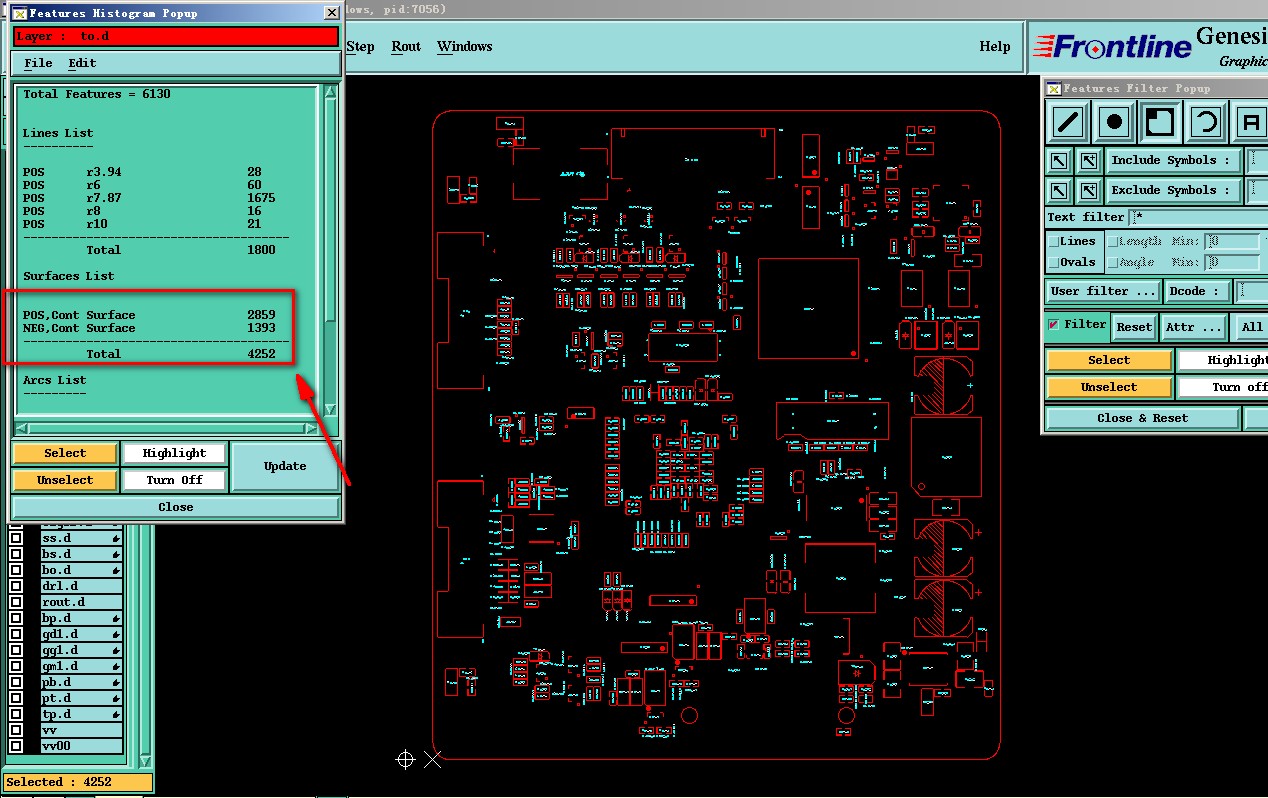1268x798 pixels.
Task: Select the text feature type icon
Action: [x=1250, y=123]
